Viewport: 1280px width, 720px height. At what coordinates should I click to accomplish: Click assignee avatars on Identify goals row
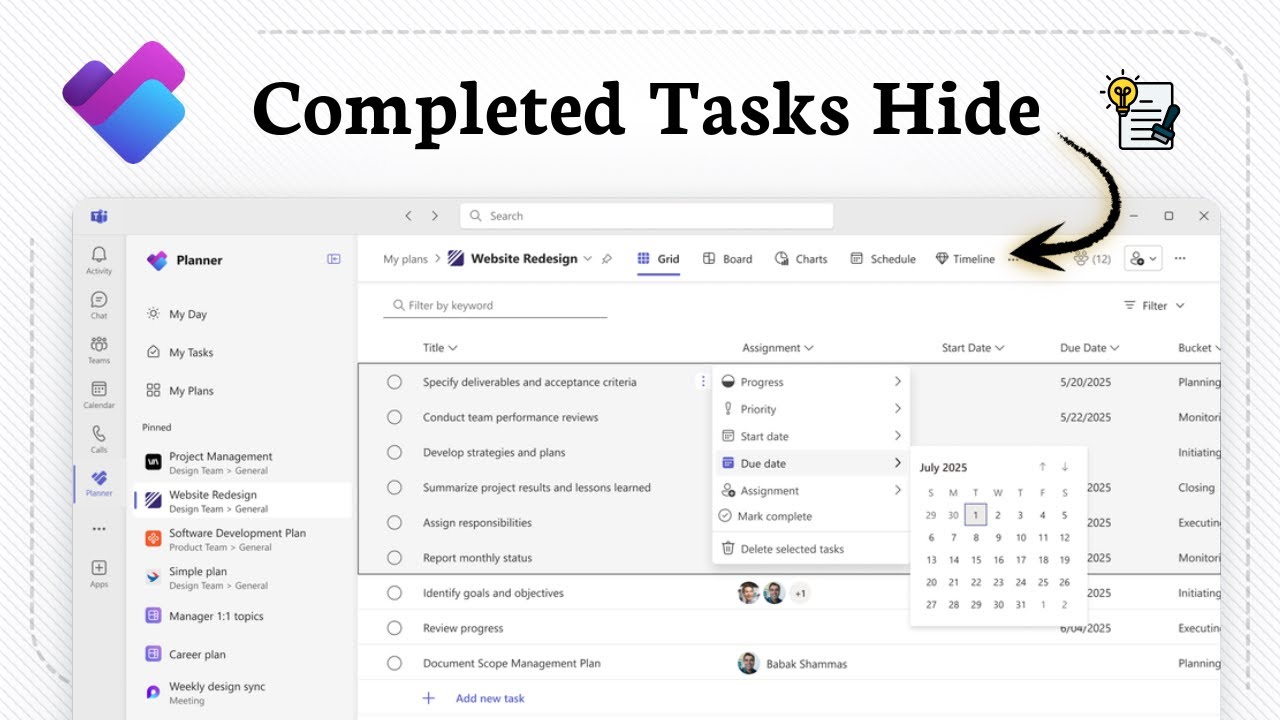coord(772,593)
